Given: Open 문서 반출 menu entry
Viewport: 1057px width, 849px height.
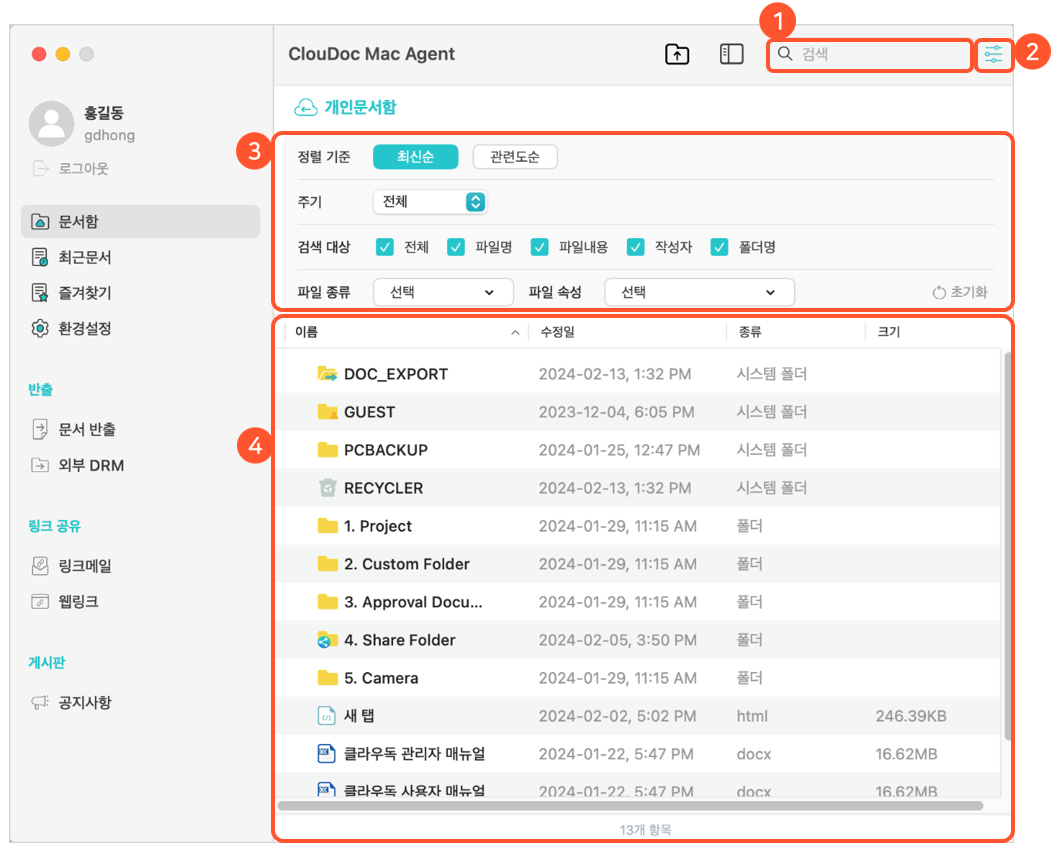Looking at the screenshot, I should coord(87,429).
